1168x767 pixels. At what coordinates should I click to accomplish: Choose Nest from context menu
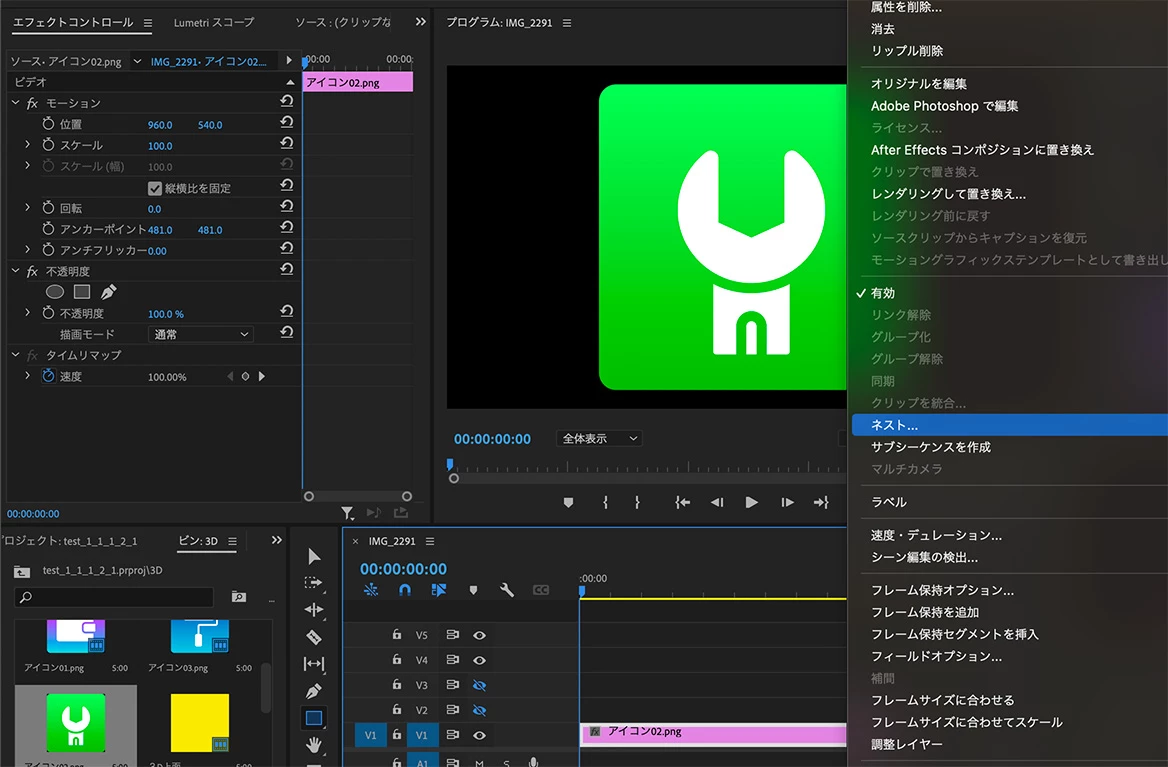1009,424
